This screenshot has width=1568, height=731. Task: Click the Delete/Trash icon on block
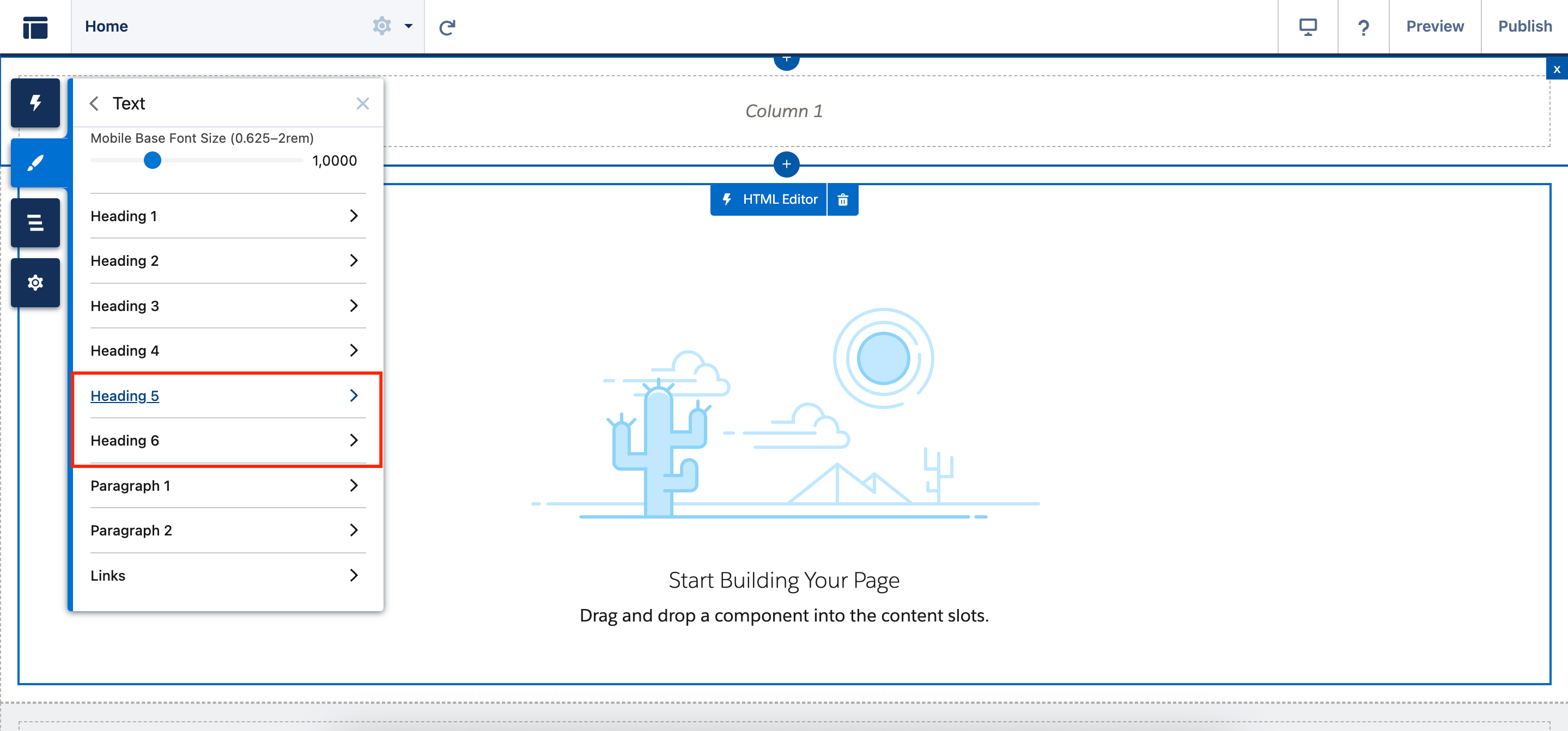(845, 199)
